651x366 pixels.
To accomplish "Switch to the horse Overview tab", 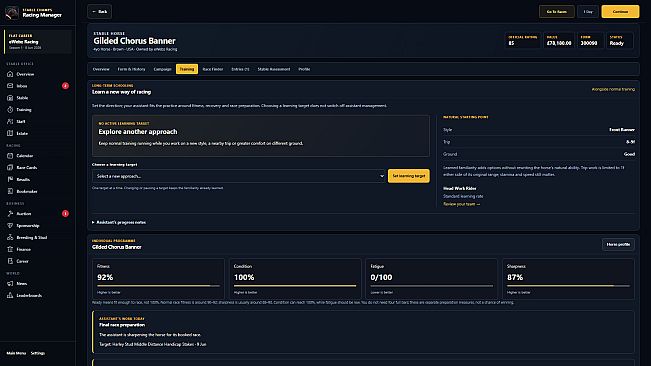I will [101, 69].
